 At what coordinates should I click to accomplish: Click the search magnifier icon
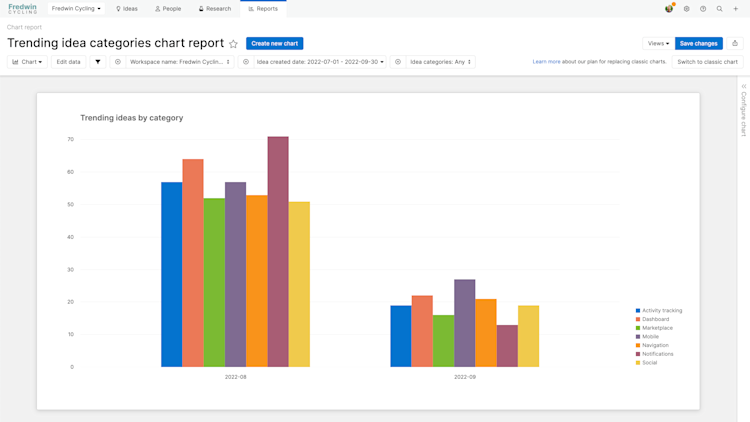719,9
